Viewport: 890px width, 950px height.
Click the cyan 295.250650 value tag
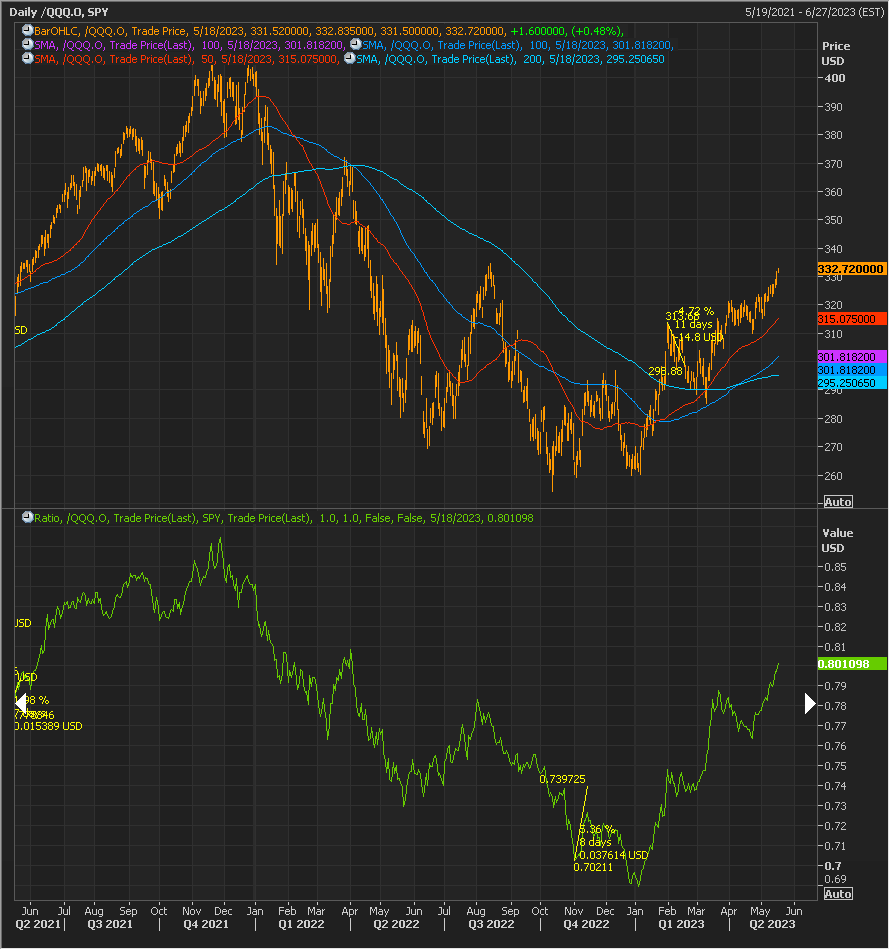tap(852, 383)
